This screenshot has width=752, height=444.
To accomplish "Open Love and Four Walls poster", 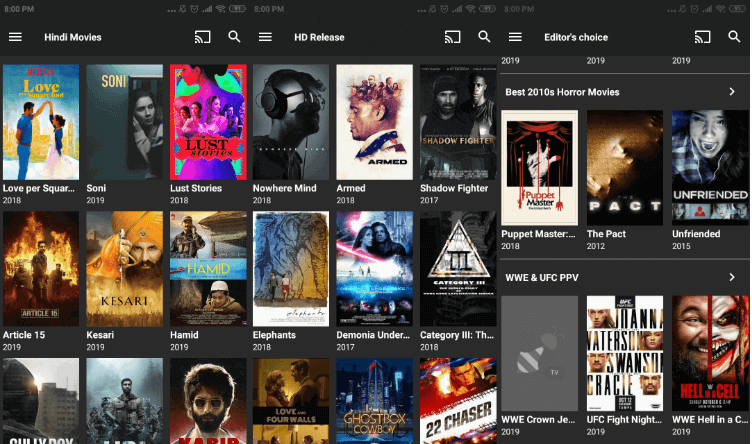I will (x=291, y=401).
